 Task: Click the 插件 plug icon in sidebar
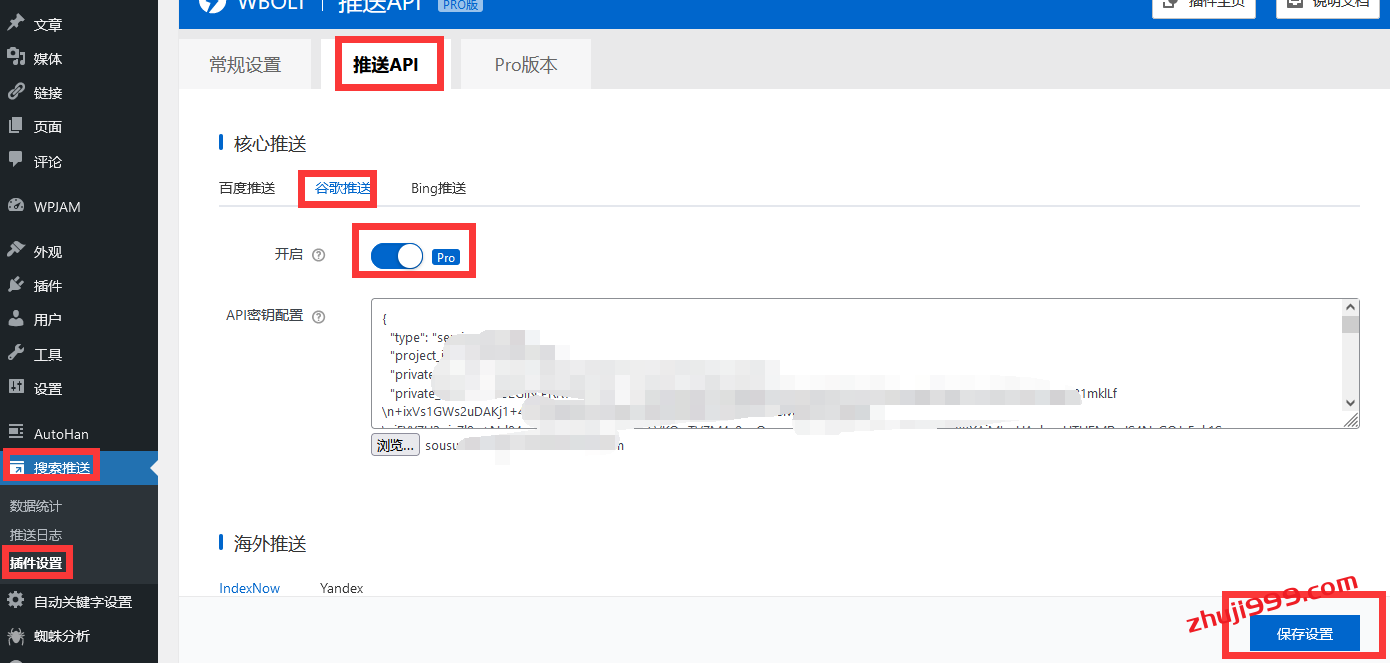point(16,285)
